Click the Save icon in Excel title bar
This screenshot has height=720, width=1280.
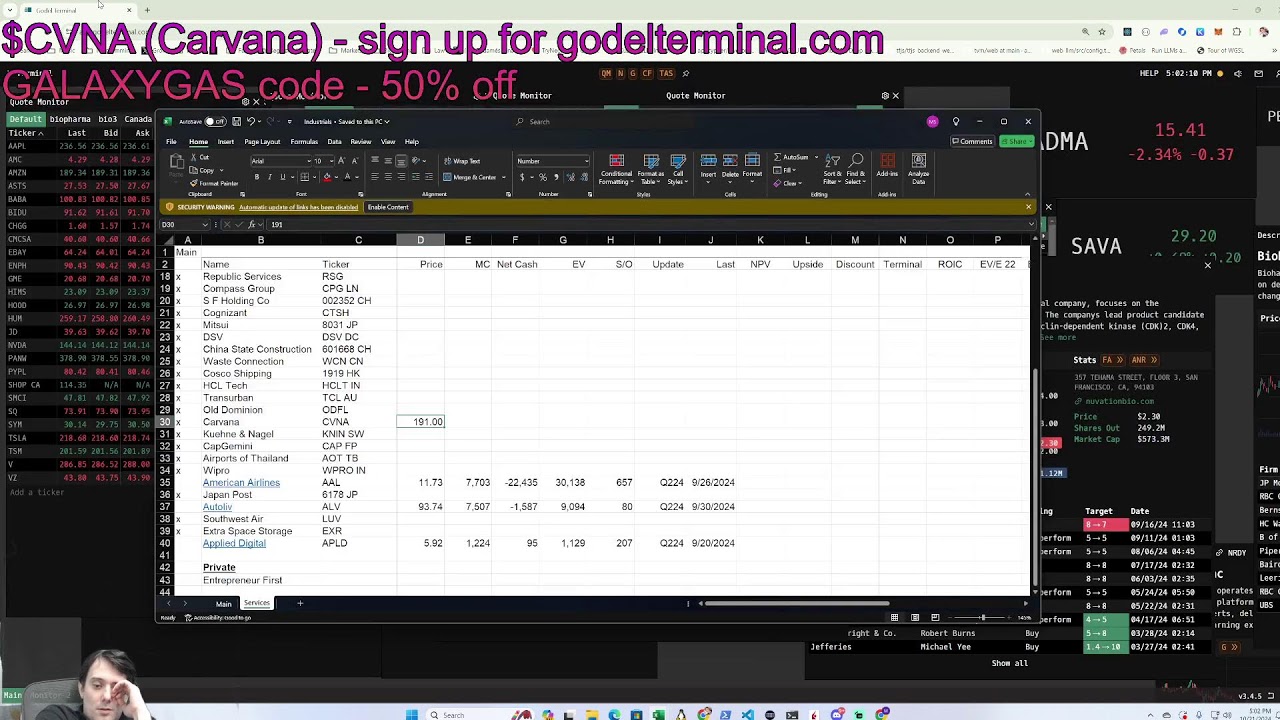click(236, 122)
